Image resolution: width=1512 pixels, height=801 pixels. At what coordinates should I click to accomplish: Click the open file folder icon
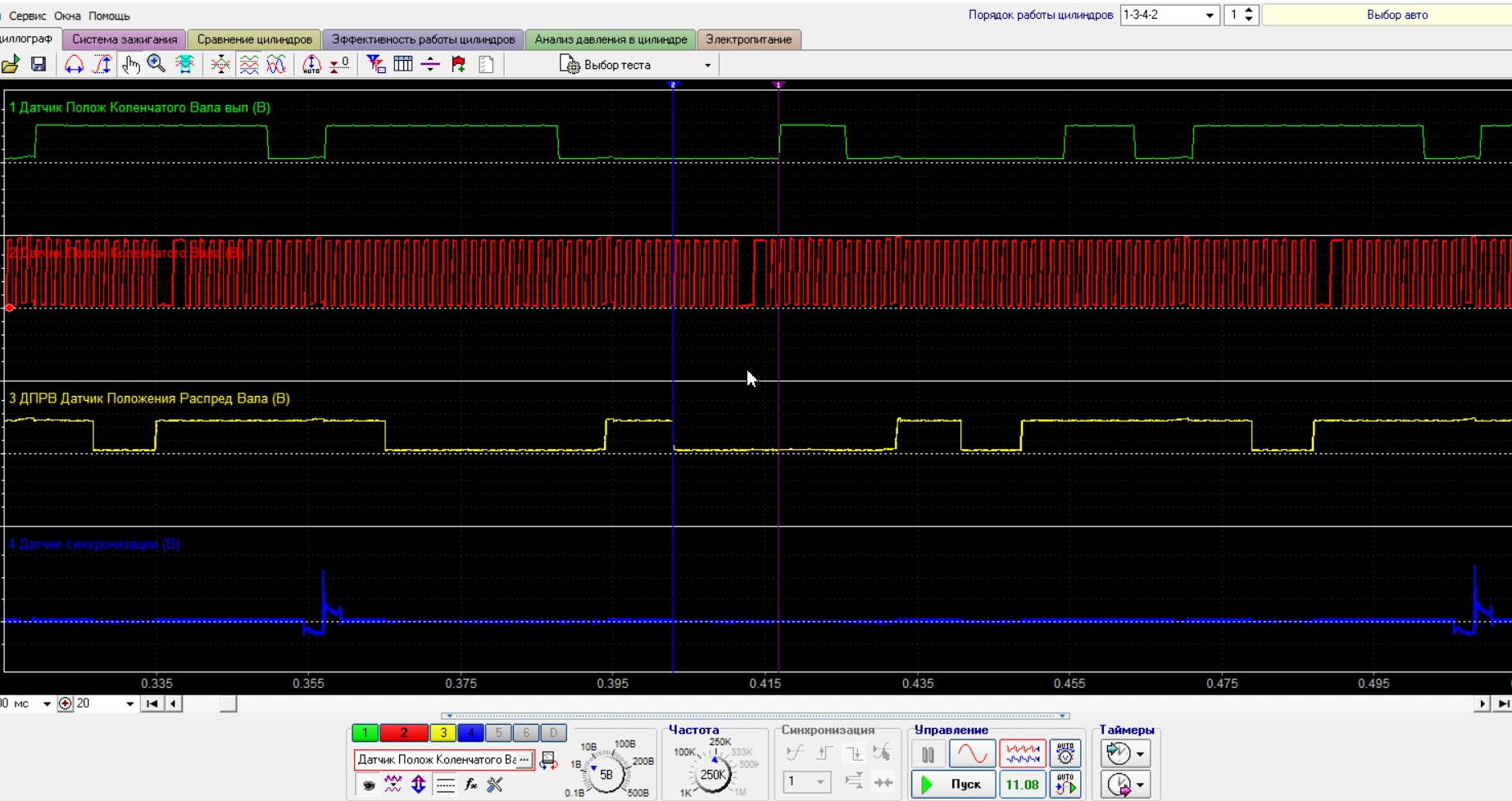click(x=11, y=65)
